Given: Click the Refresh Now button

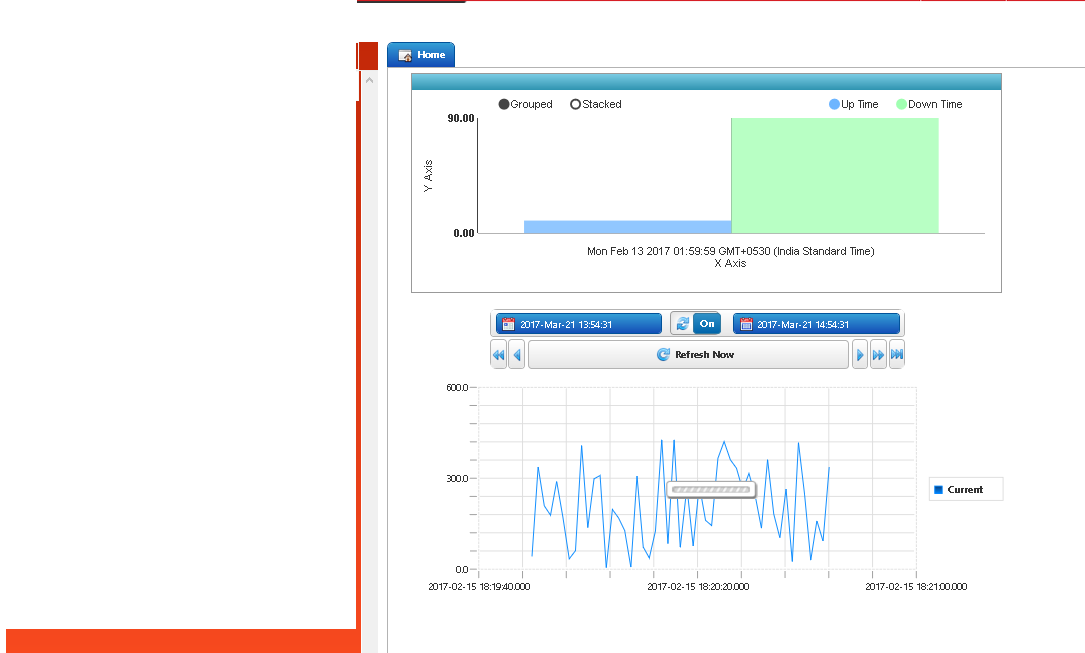Looking at the screenshot, I should click(x=689, y=354).
